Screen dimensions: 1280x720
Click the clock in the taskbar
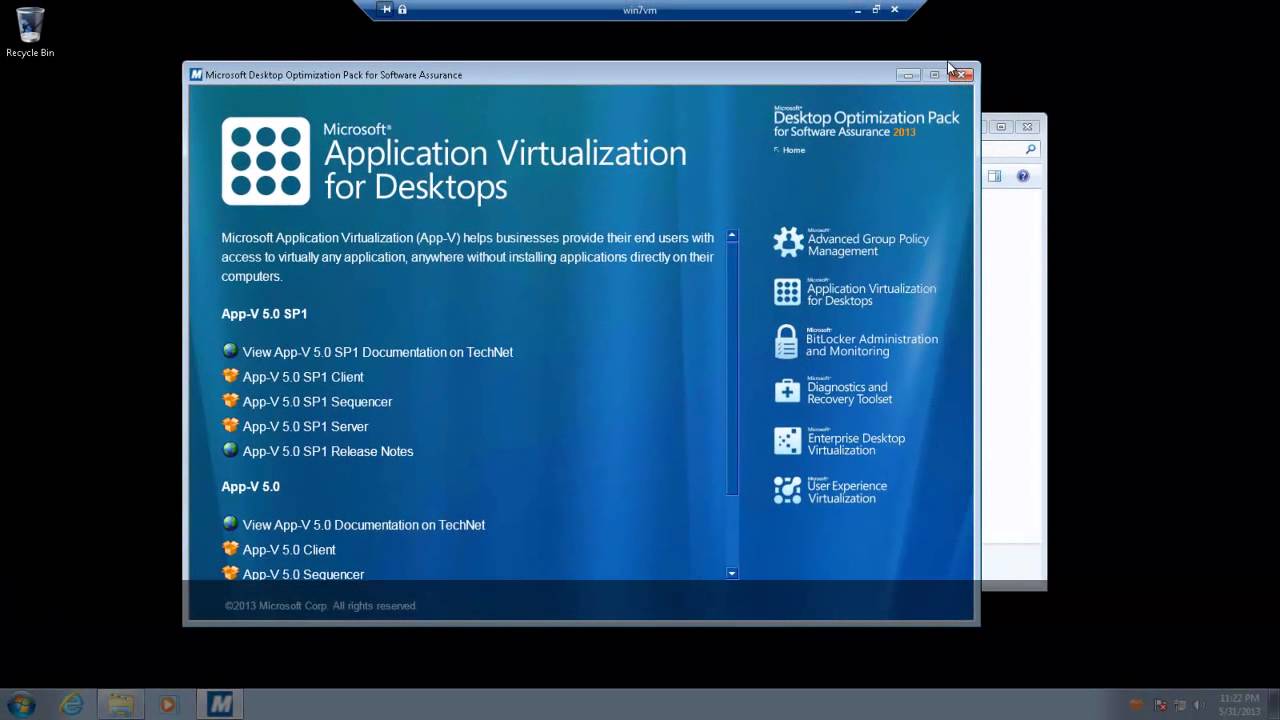point(1240,704)
